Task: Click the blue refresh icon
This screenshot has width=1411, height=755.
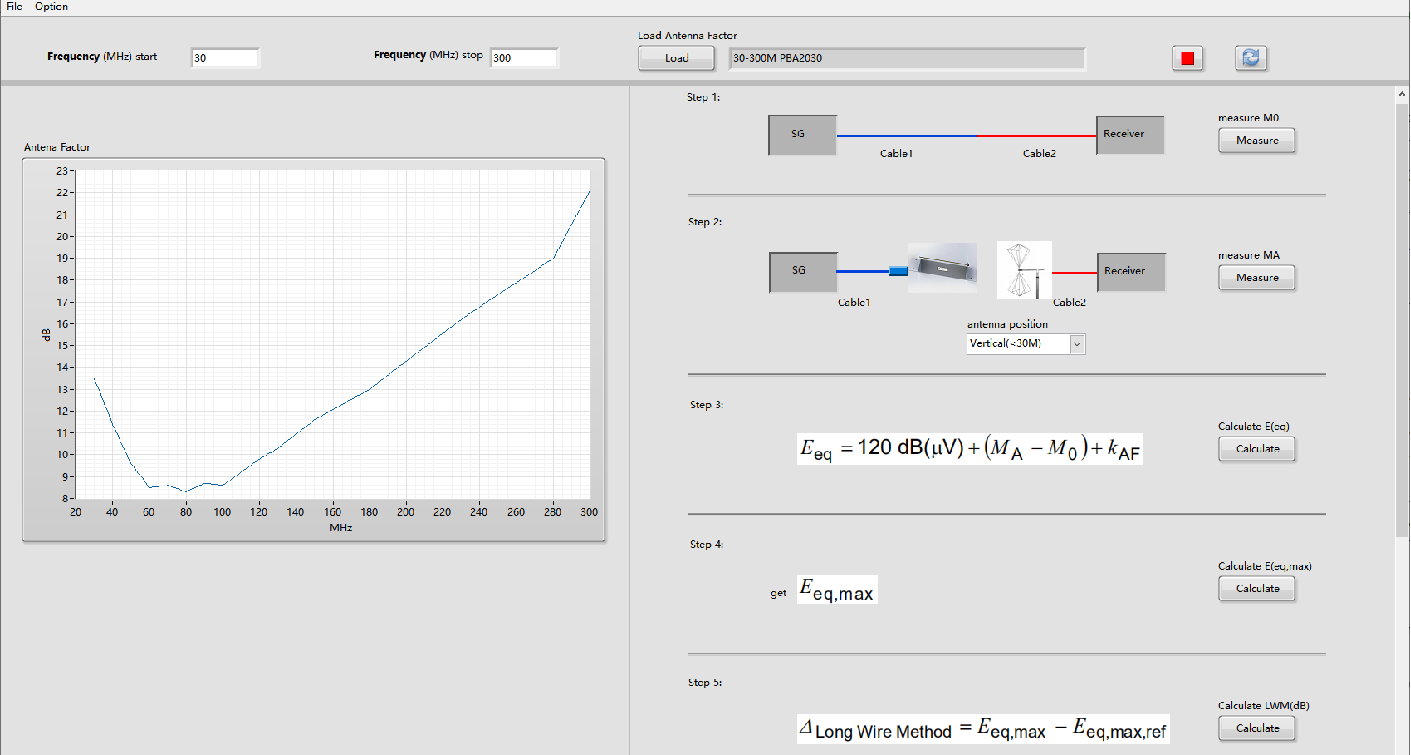Action: [1250, 59]
